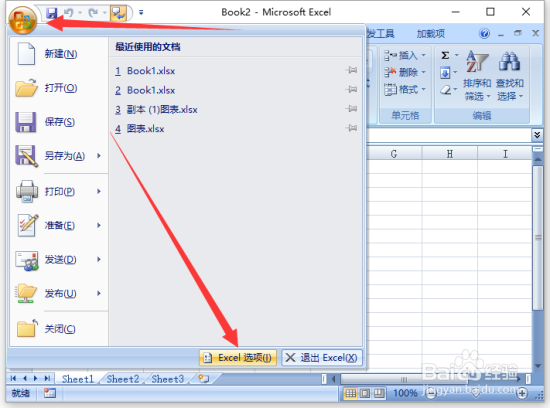This screenshot has height=408, width=550.
Task: Expand the formula bar chevron
Action: 537,135
